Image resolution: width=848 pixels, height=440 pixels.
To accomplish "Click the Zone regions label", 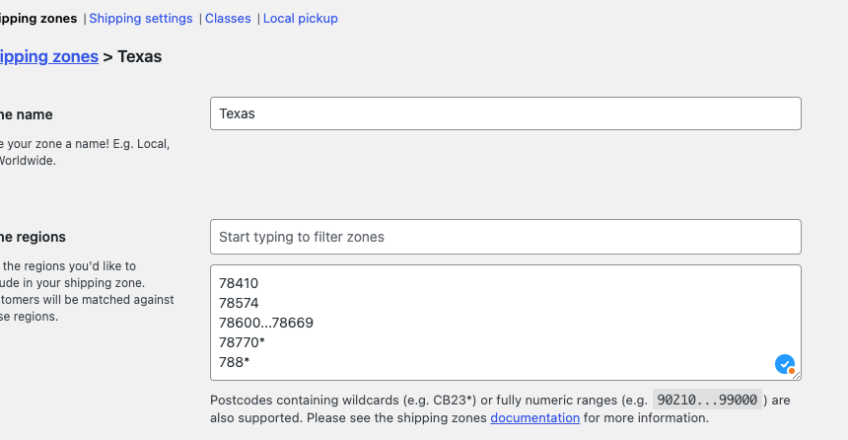I will point(32,237).
